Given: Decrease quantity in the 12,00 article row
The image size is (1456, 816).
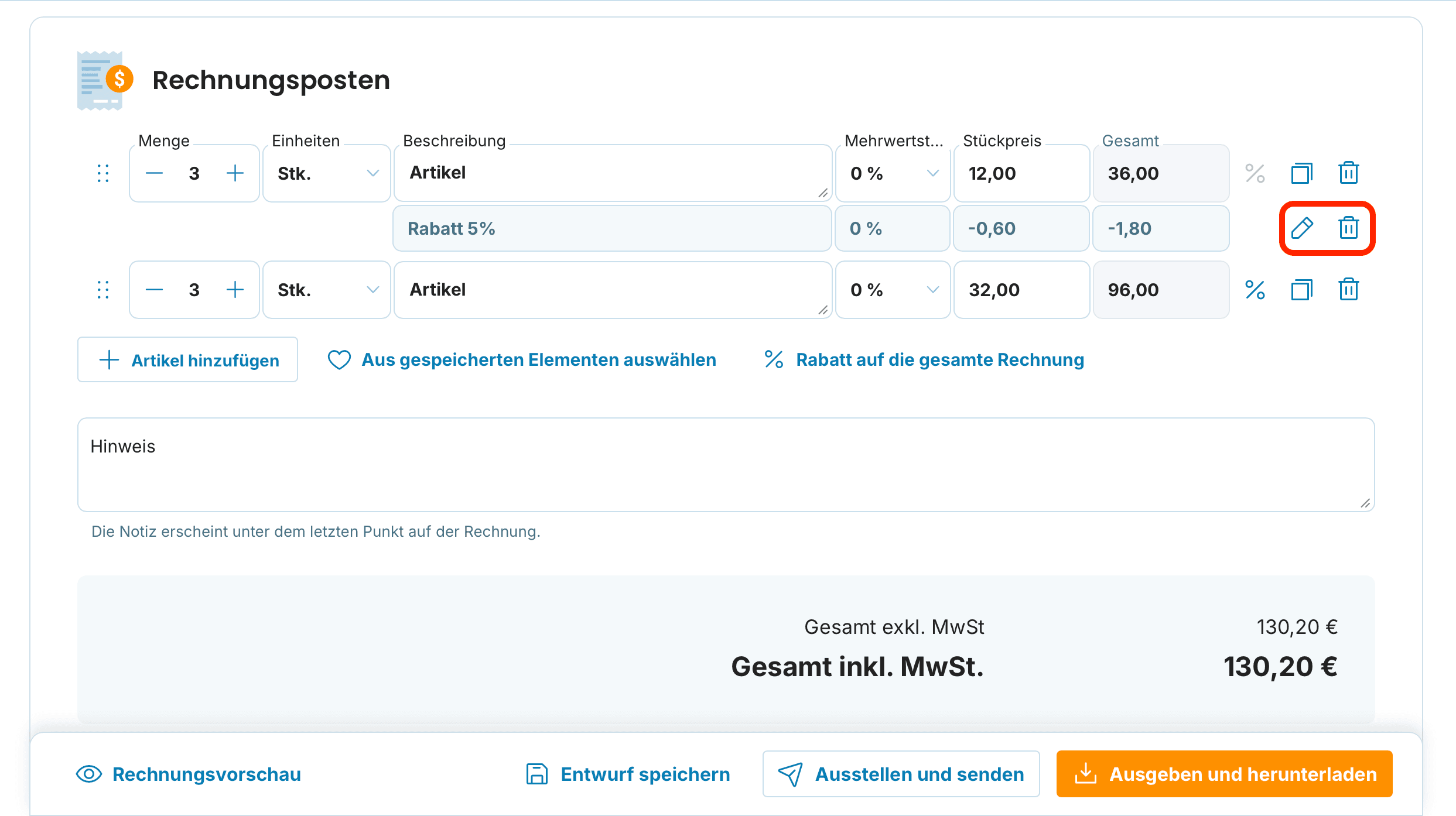Looking at the screenshot, I should click(x=154, y=173).
